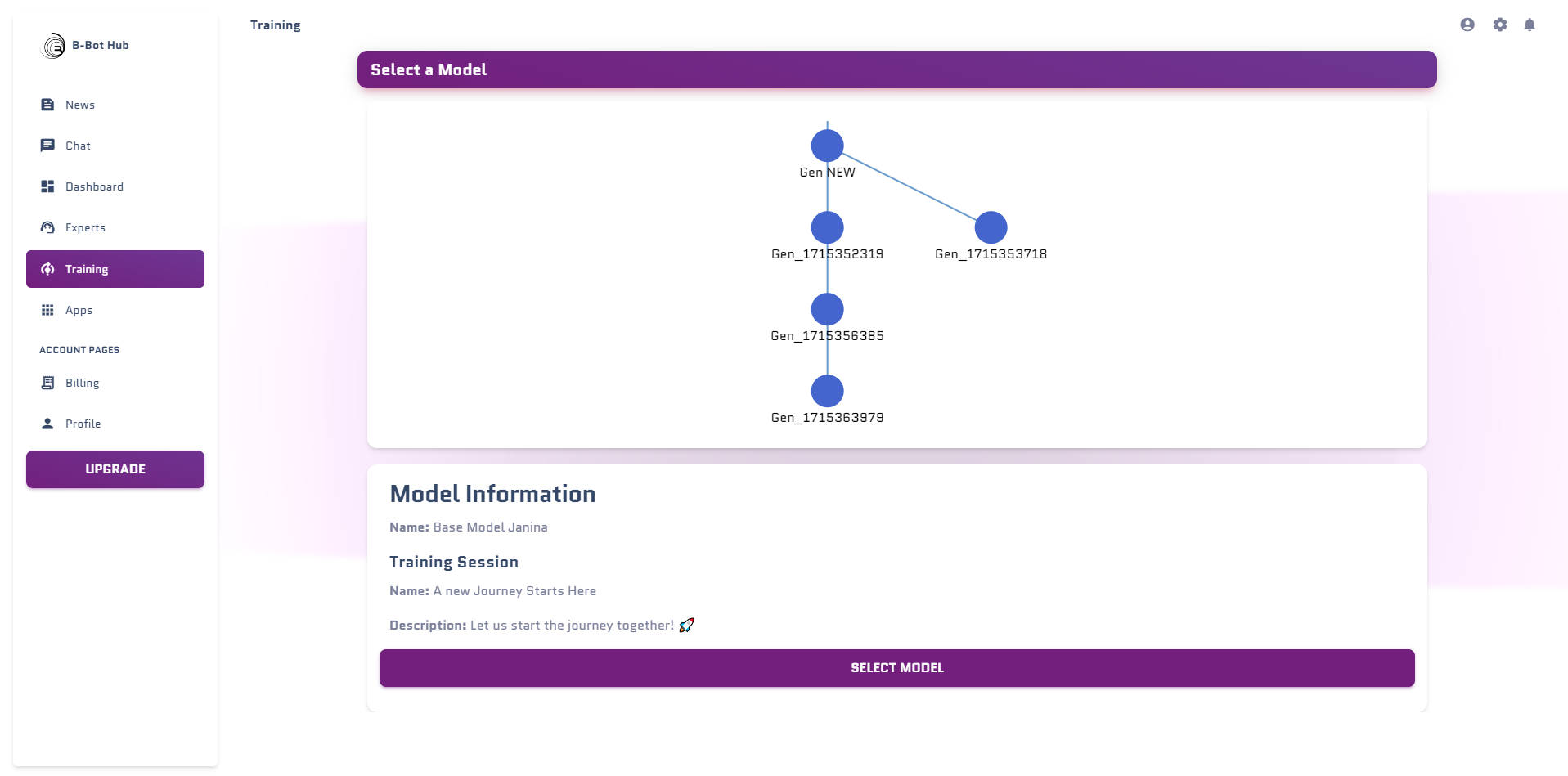
Task: Open the Dashboard grid icon
Action: (x=47, y=186)
